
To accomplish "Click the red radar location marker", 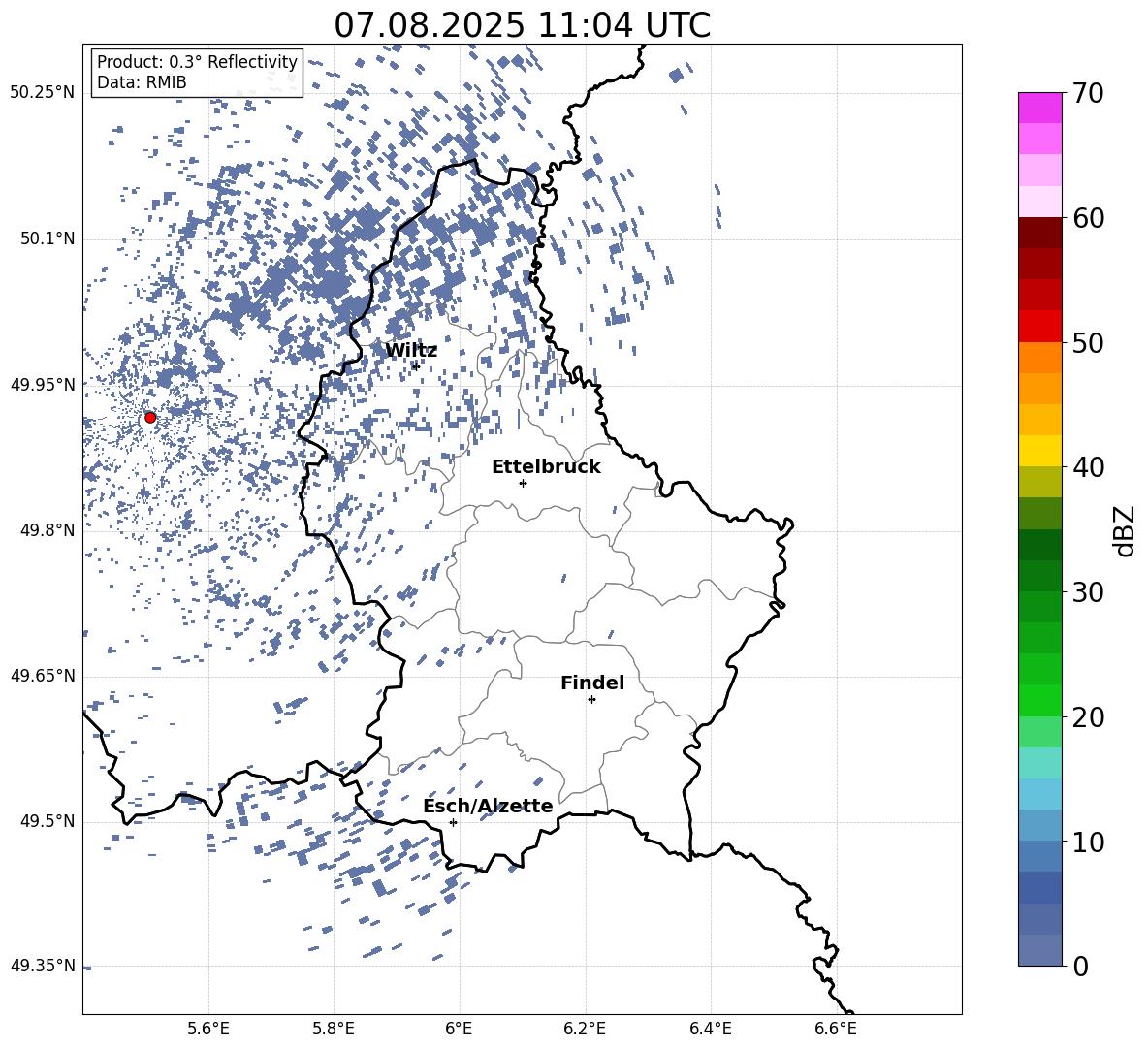I will (x=150, y=417).
